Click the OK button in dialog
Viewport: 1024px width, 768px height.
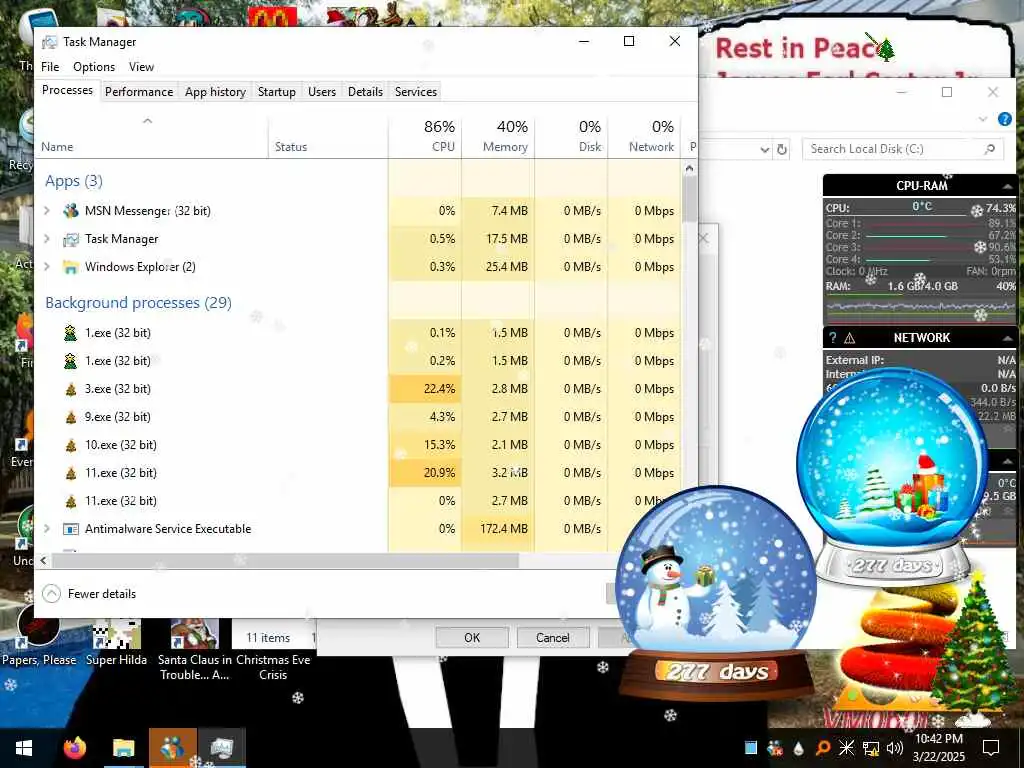[x=472, y=637]
